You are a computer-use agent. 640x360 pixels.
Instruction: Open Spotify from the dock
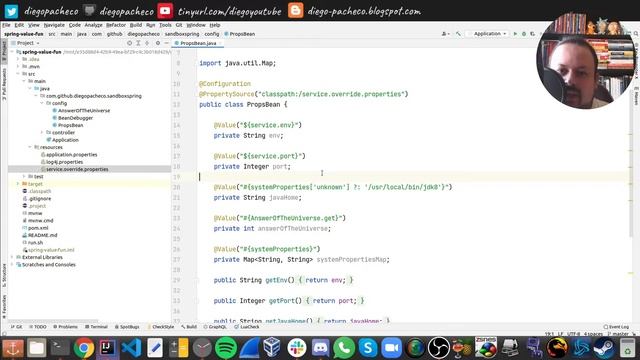coord(226,348)
